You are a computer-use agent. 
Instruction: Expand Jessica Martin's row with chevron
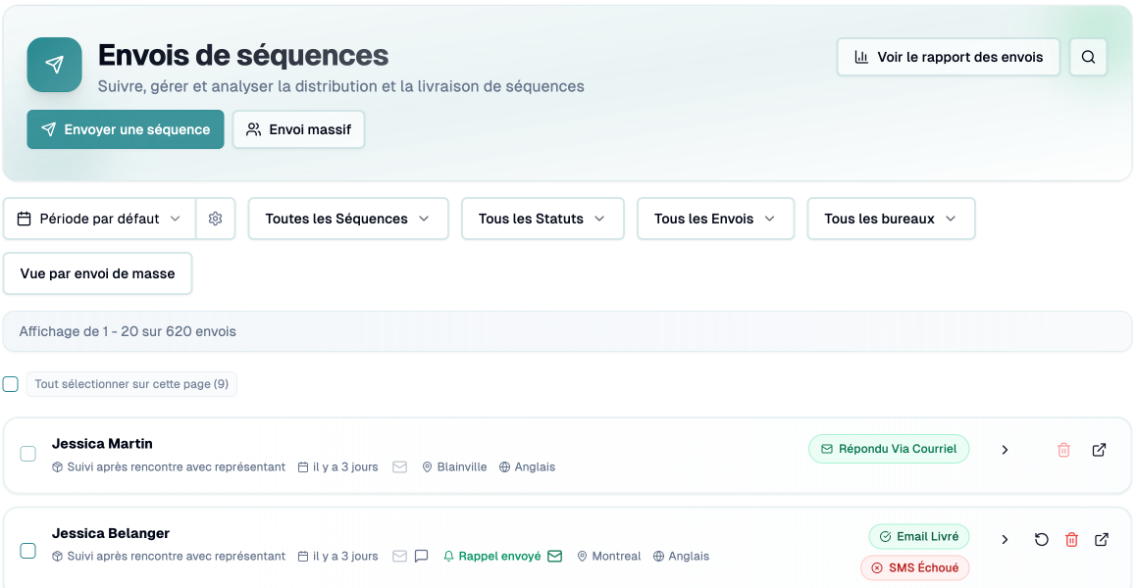[1005, 450]
